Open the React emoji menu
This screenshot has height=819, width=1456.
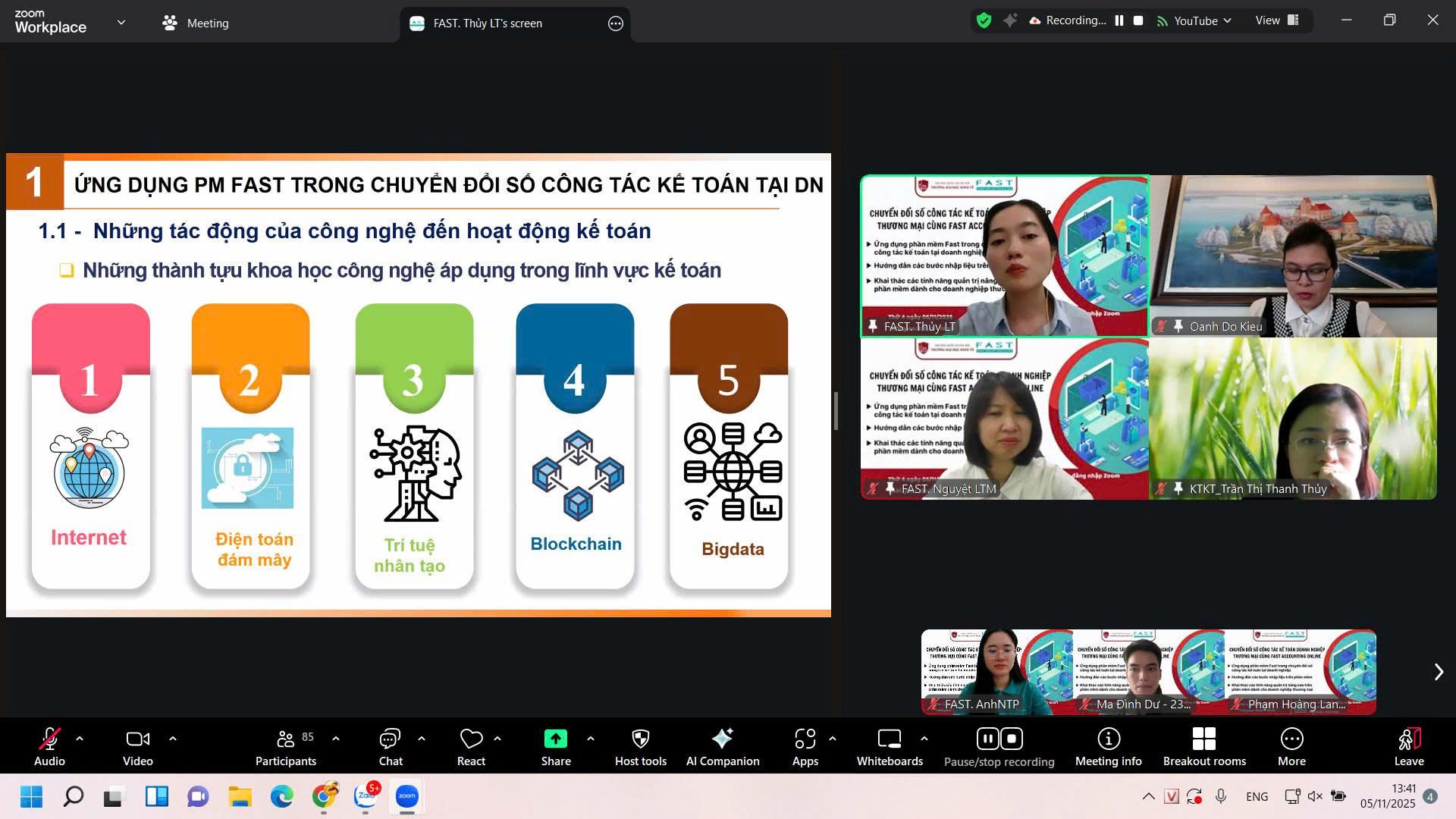(x=471, y=747)
